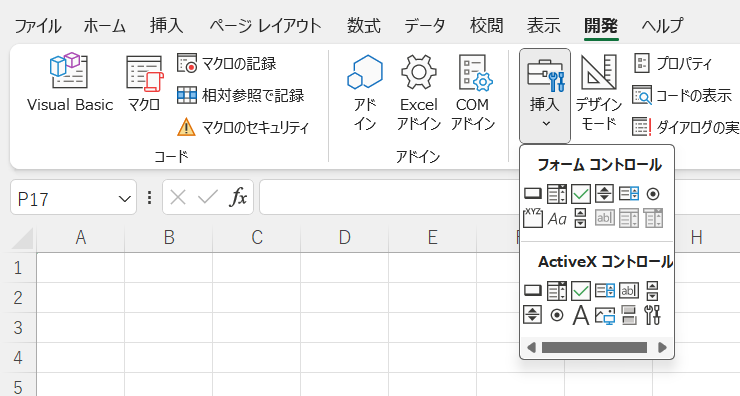Click right arrow of controls panel scrollbar

[662, 347]
